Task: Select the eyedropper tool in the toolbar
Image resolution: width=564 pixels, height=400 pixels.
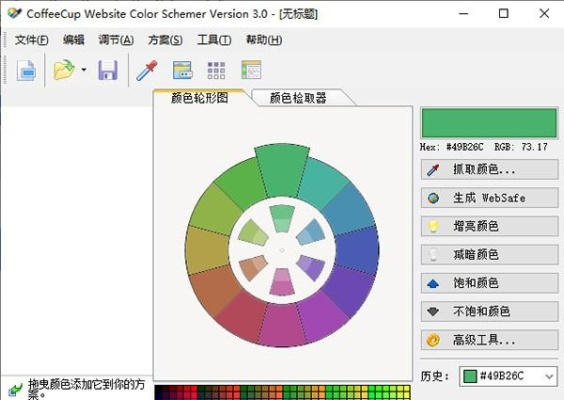Action: click(147, 70)
